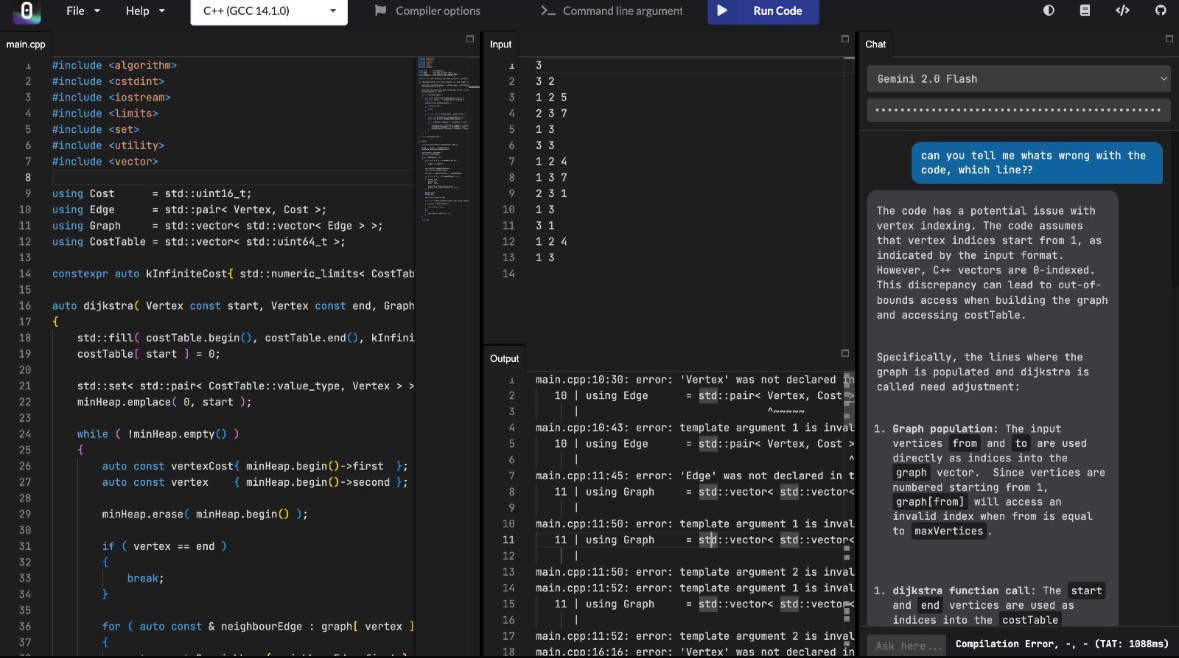Select the Chat tab

[x=875, y=44]
